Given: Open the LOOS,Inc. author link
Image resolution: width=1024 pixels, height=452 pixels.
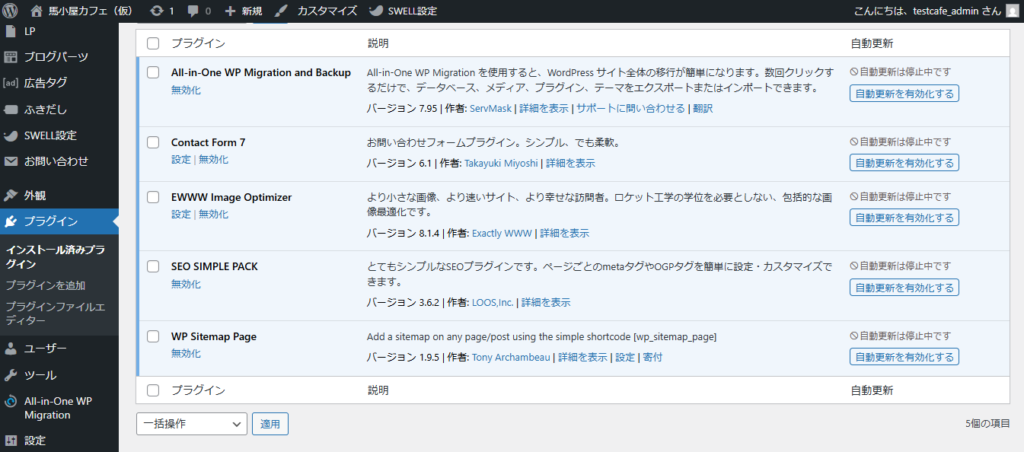Looking at the screenshot, I should 493,302.
